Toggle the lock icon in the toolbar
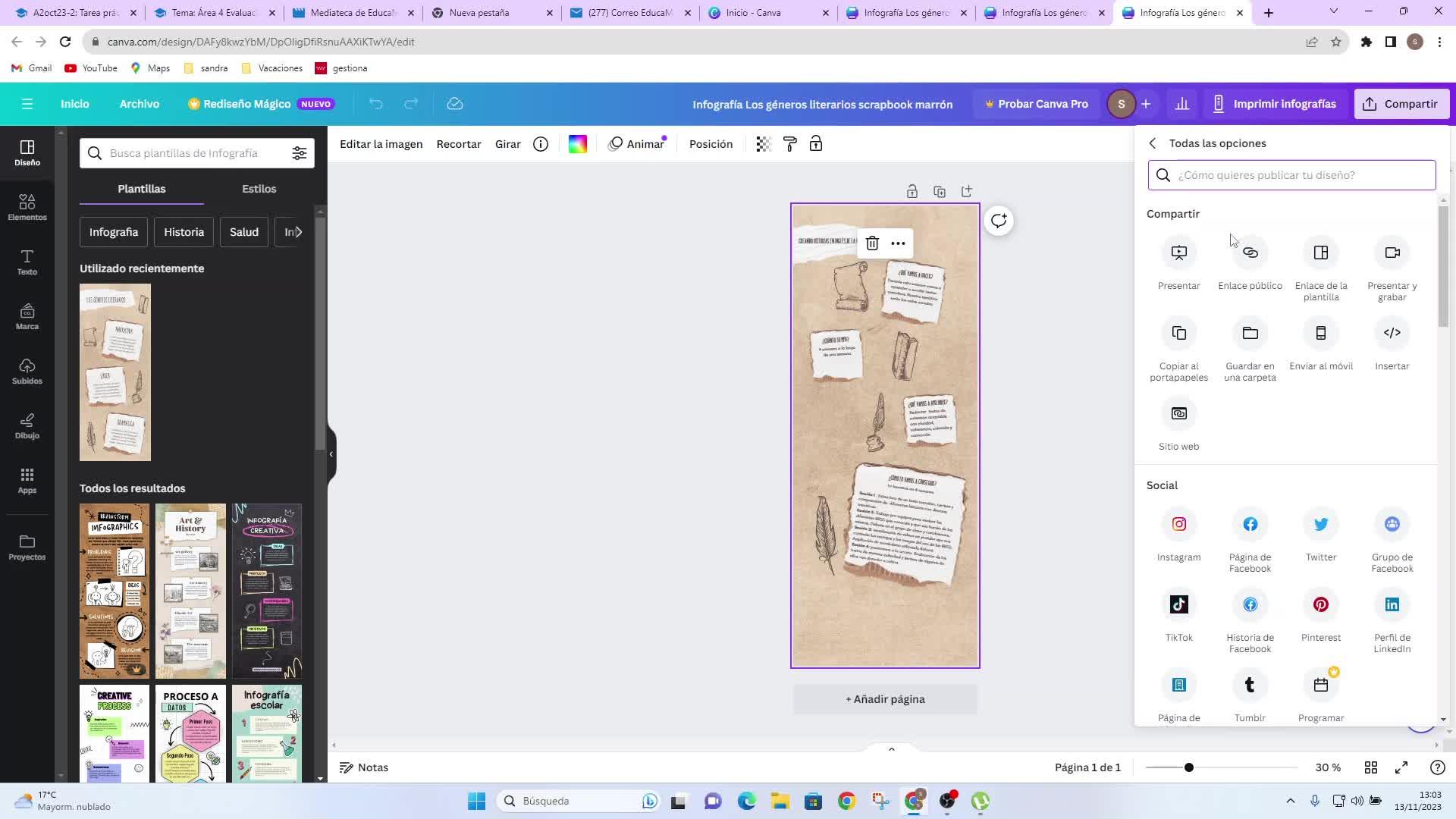Image resolution: width=1456 pixels, height=819 pixels. tap(816, 144)
